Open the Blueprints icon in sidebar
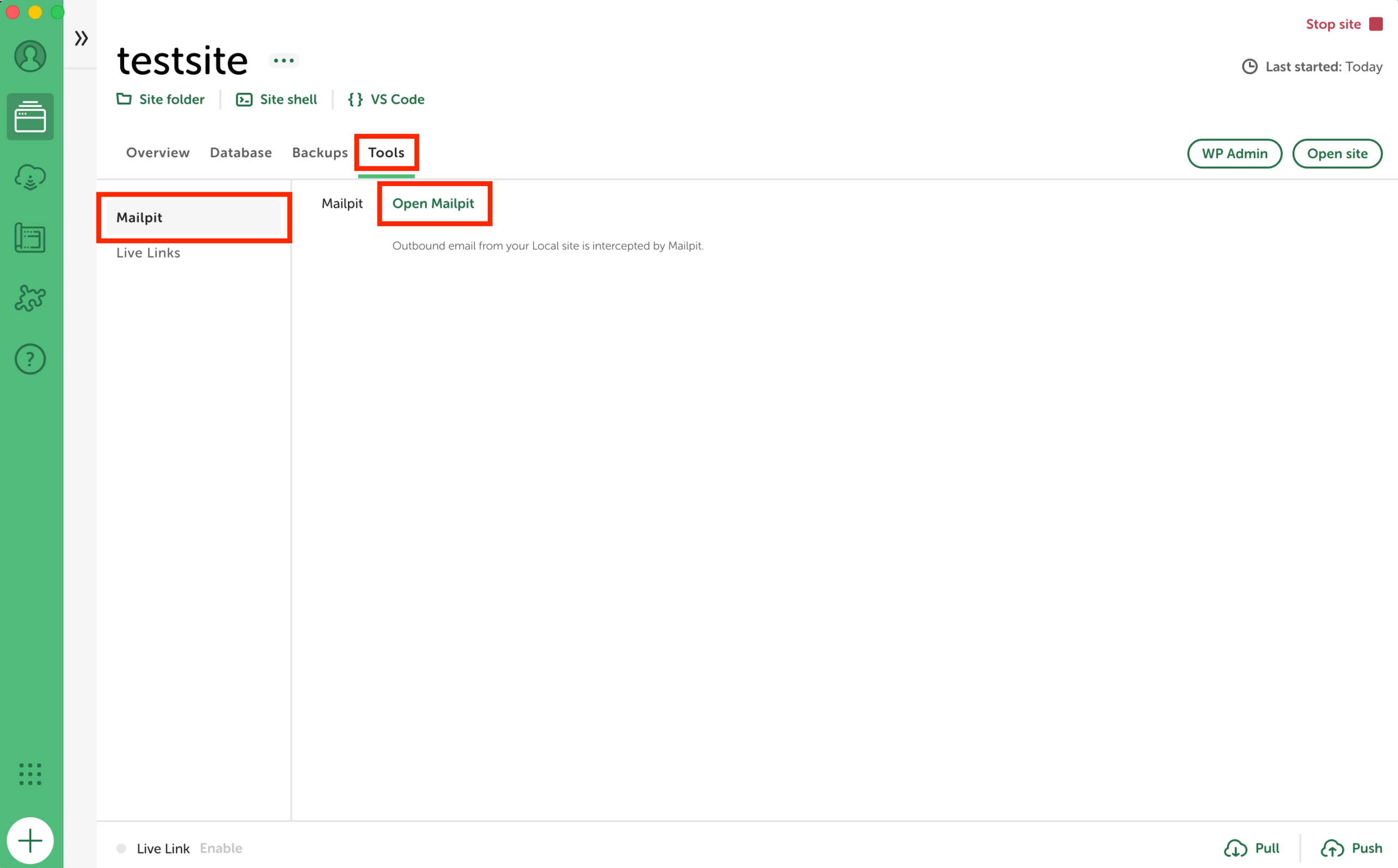1398x868 pixels. click(30, 237)
